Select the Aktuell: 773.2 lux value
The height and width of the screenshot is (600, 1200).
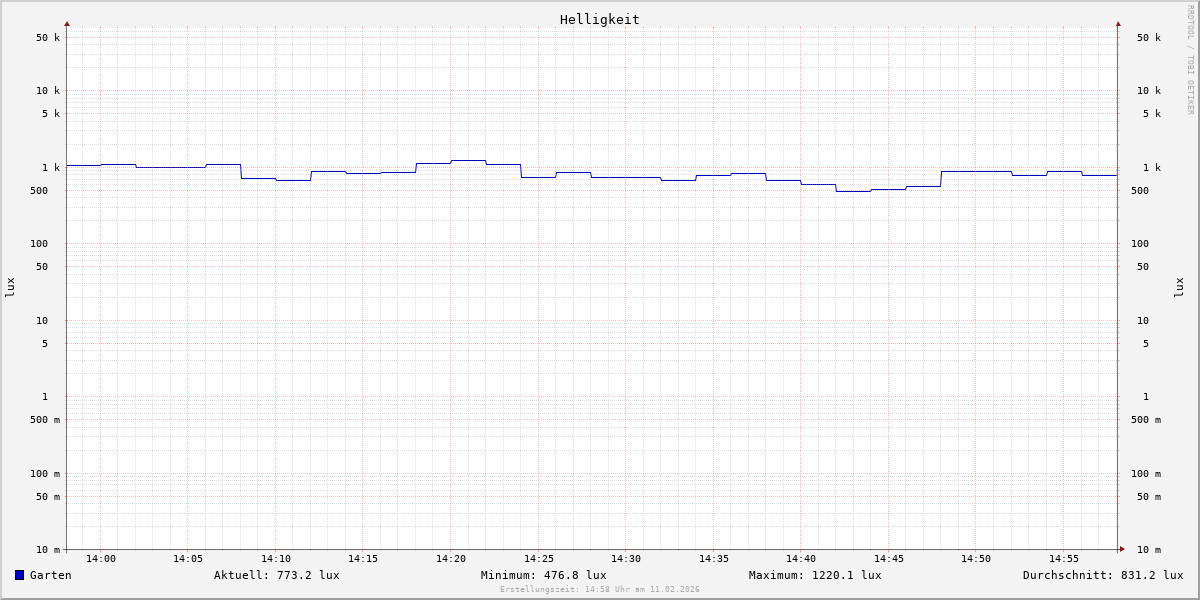[277, 575]
